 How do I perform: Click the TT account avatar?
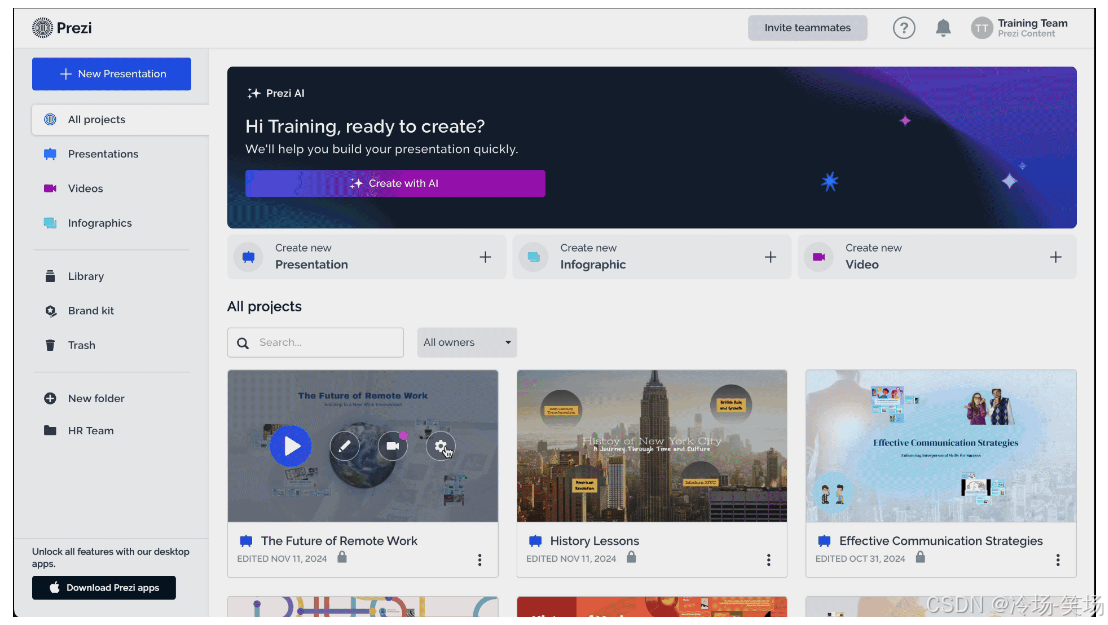(982, 28)
